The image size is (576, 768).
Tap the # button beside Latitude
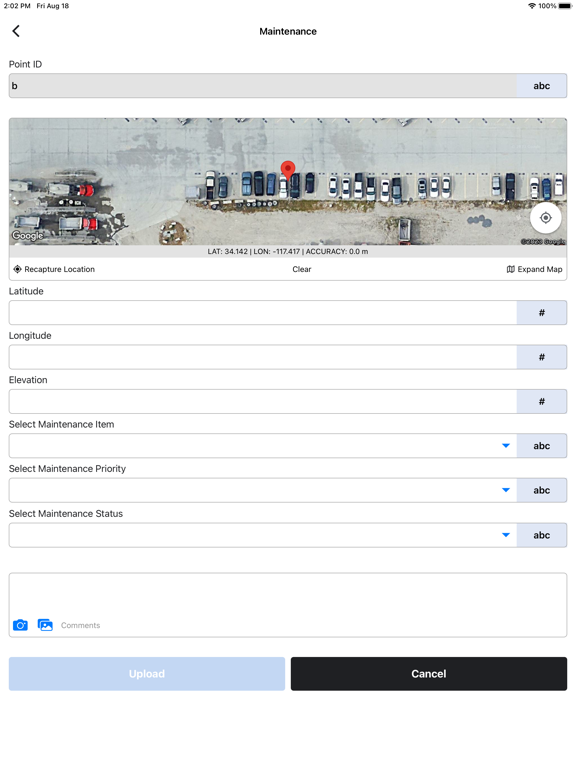point(542,312)
